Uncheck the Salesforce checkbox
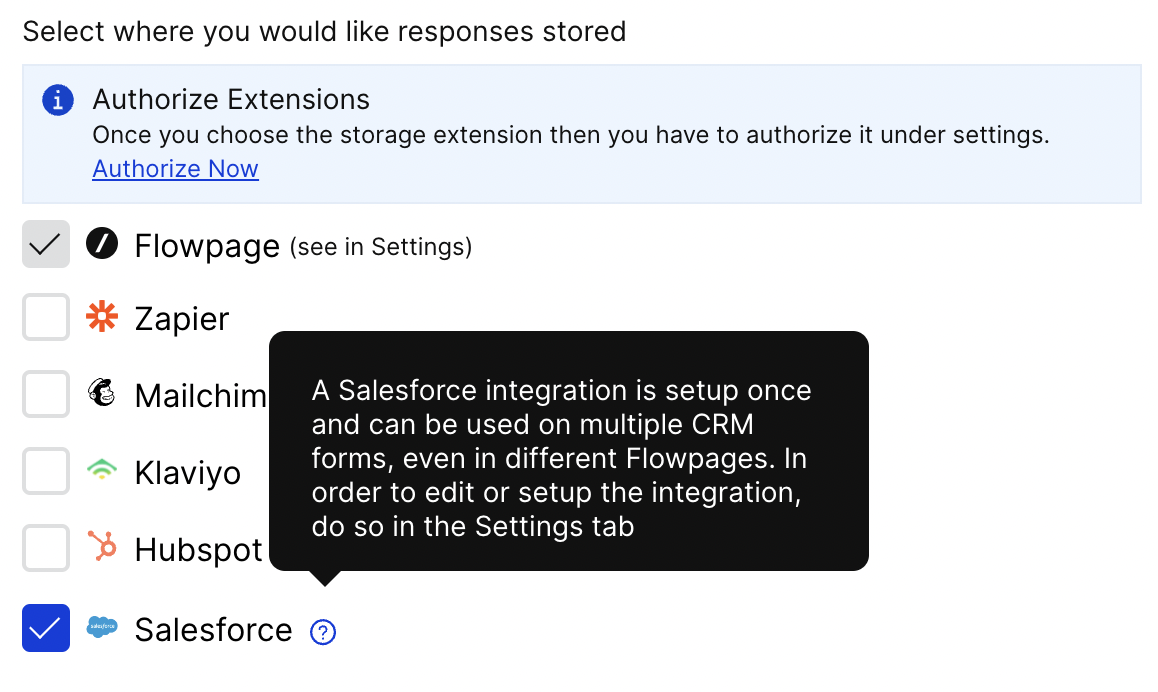 click(46, 628)
